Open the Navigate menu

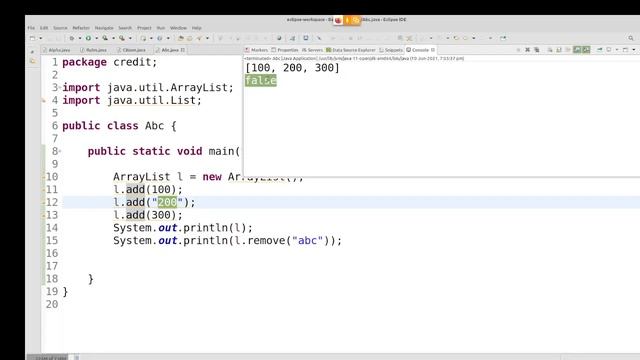click(x=104, y=28)
